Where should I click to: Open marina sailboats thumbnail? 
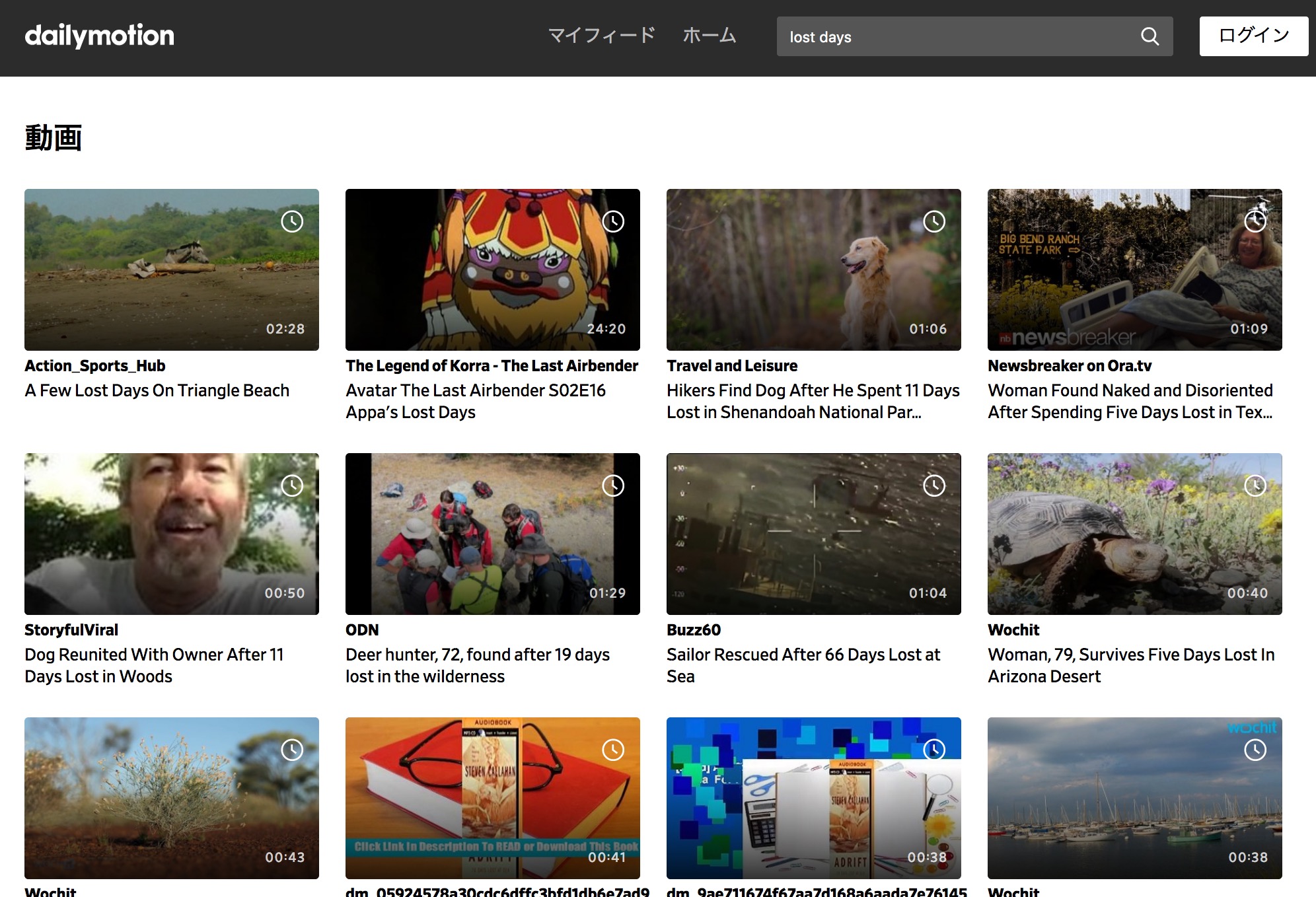pyautogui.click(x=1135, y=798)
